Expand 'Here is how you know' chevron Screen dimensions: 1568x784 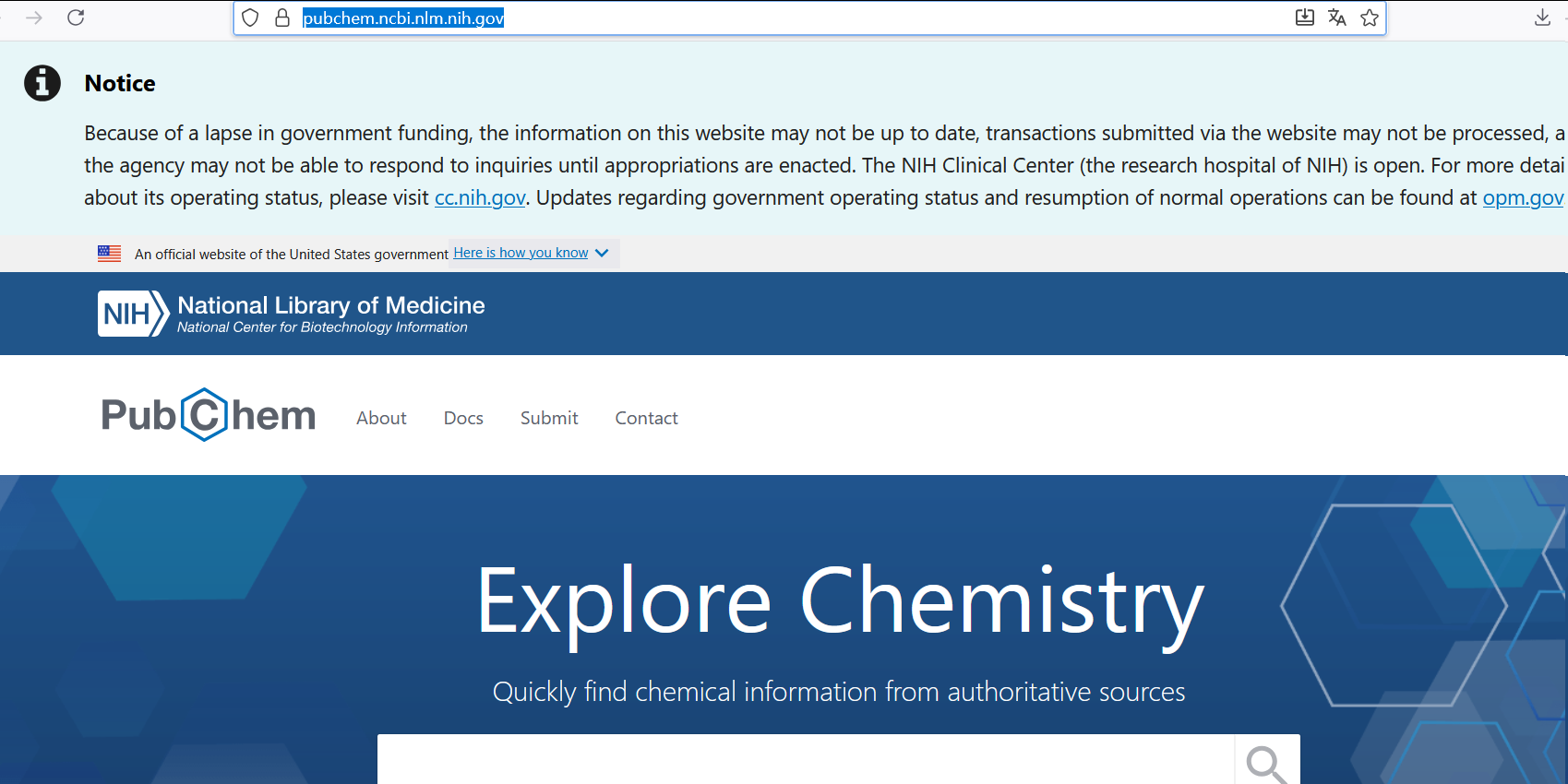pos(602,253)
